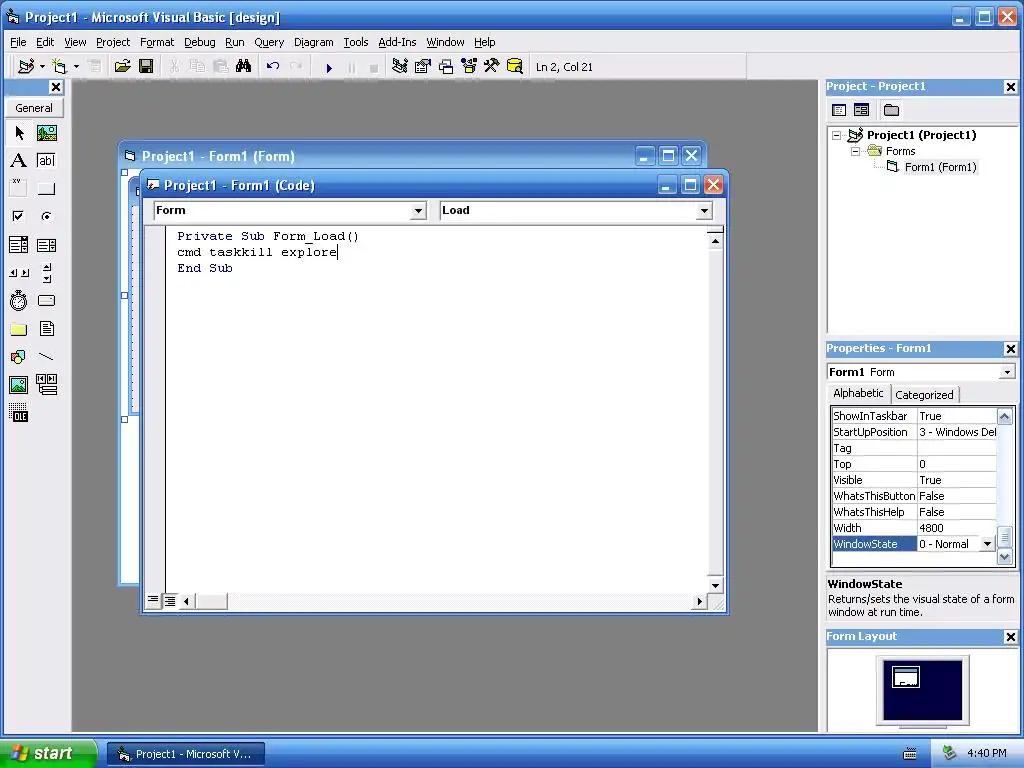The width and height of the screenshot is (1024, 768).
Task: Select the OptionButton control tool
Action: point(46,216)
